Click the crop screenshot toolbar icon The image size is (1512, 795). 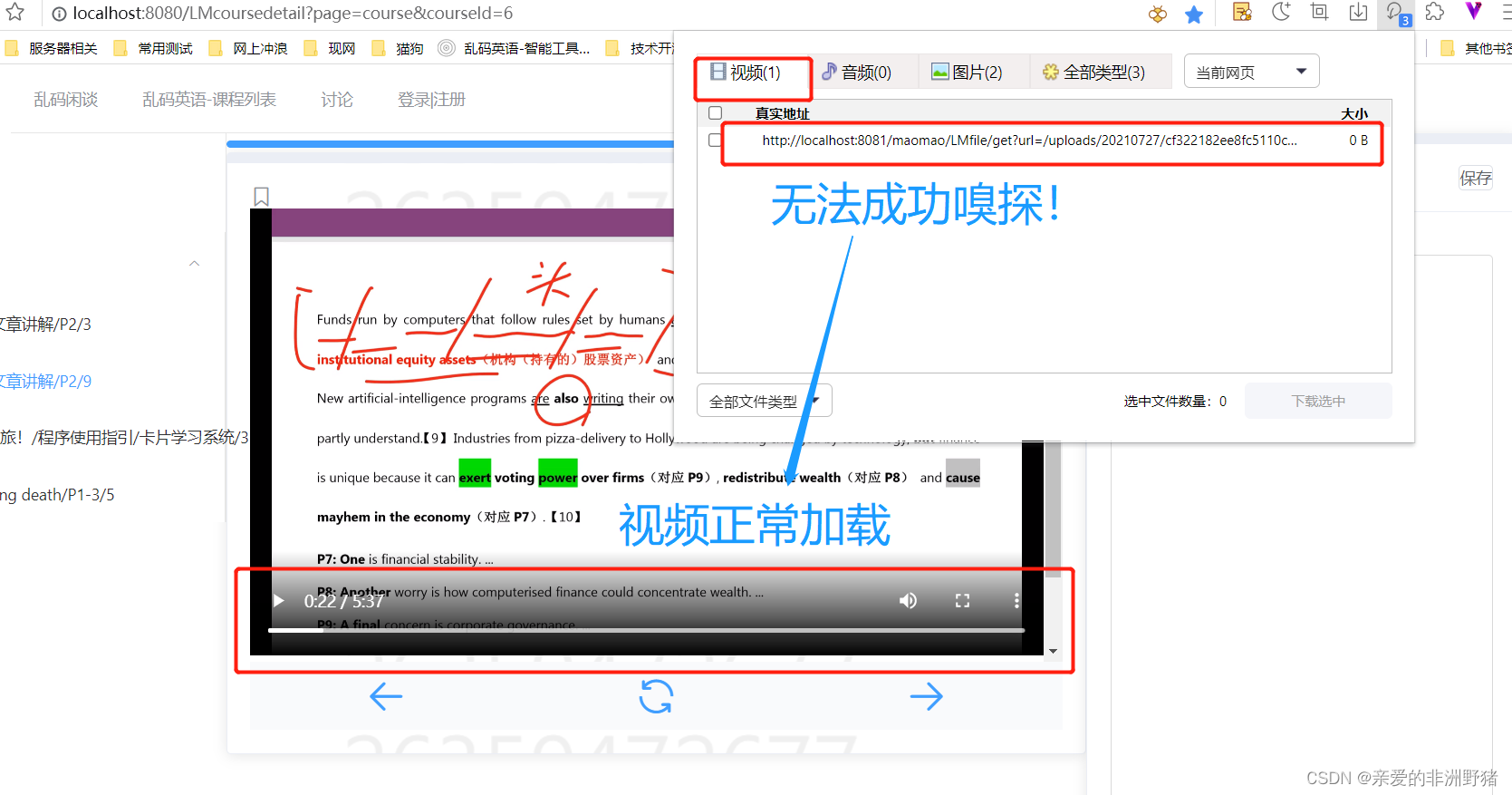pyautogui.click(x=1319, y=12)
